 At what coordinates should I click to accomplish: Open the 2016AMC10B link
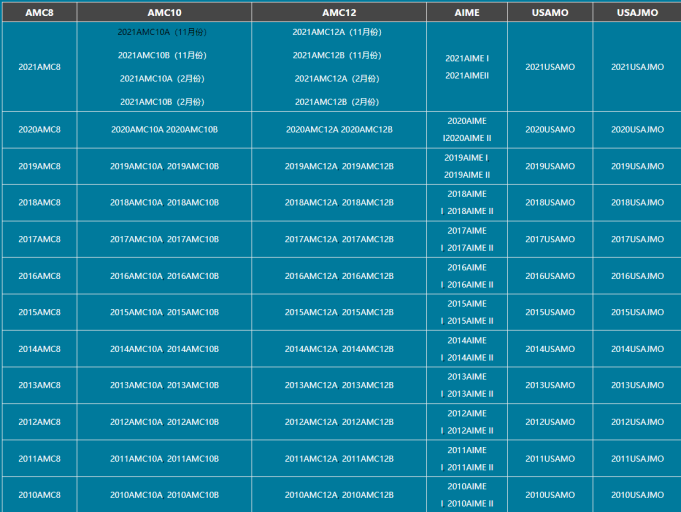(x=193, y=276)
